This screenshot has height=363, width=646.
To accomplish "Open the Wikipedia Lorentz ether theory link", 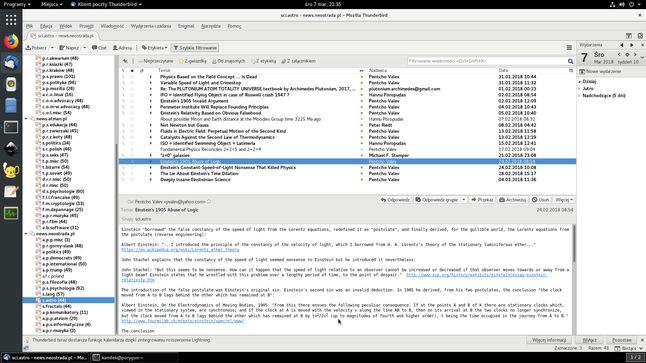I will 180,250.
